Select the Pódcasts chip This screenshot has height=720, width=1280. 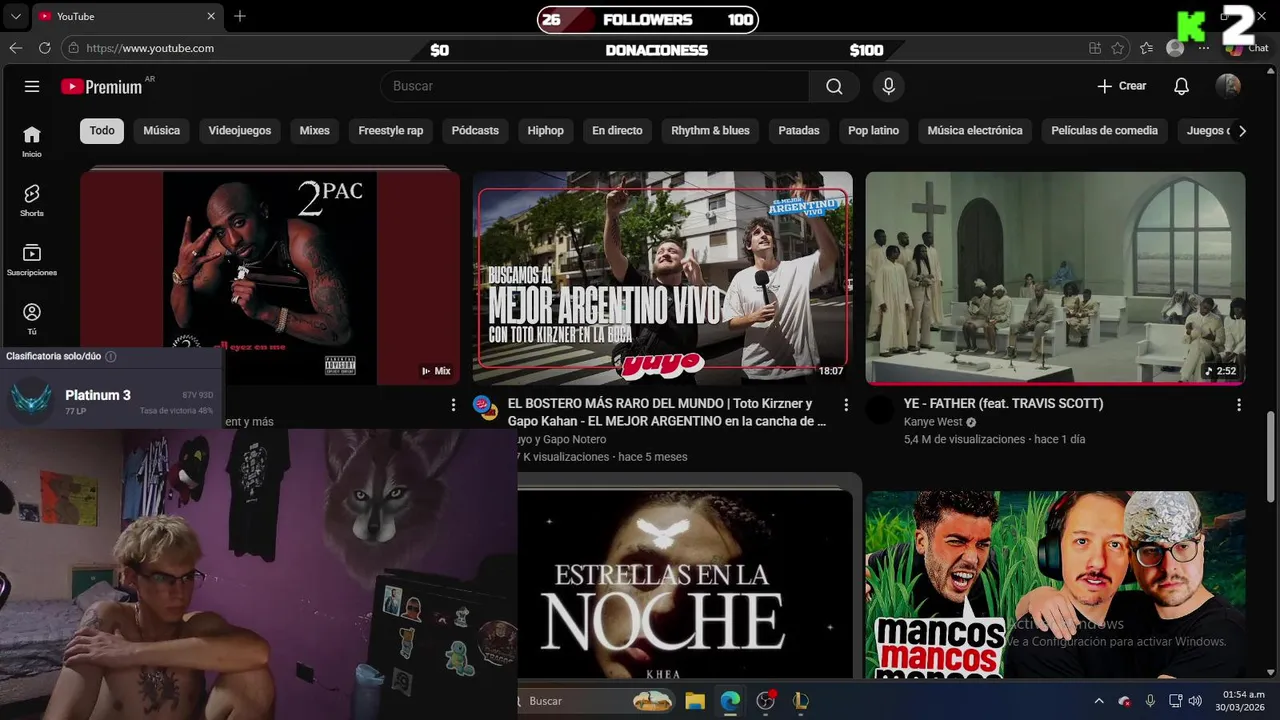475,131
